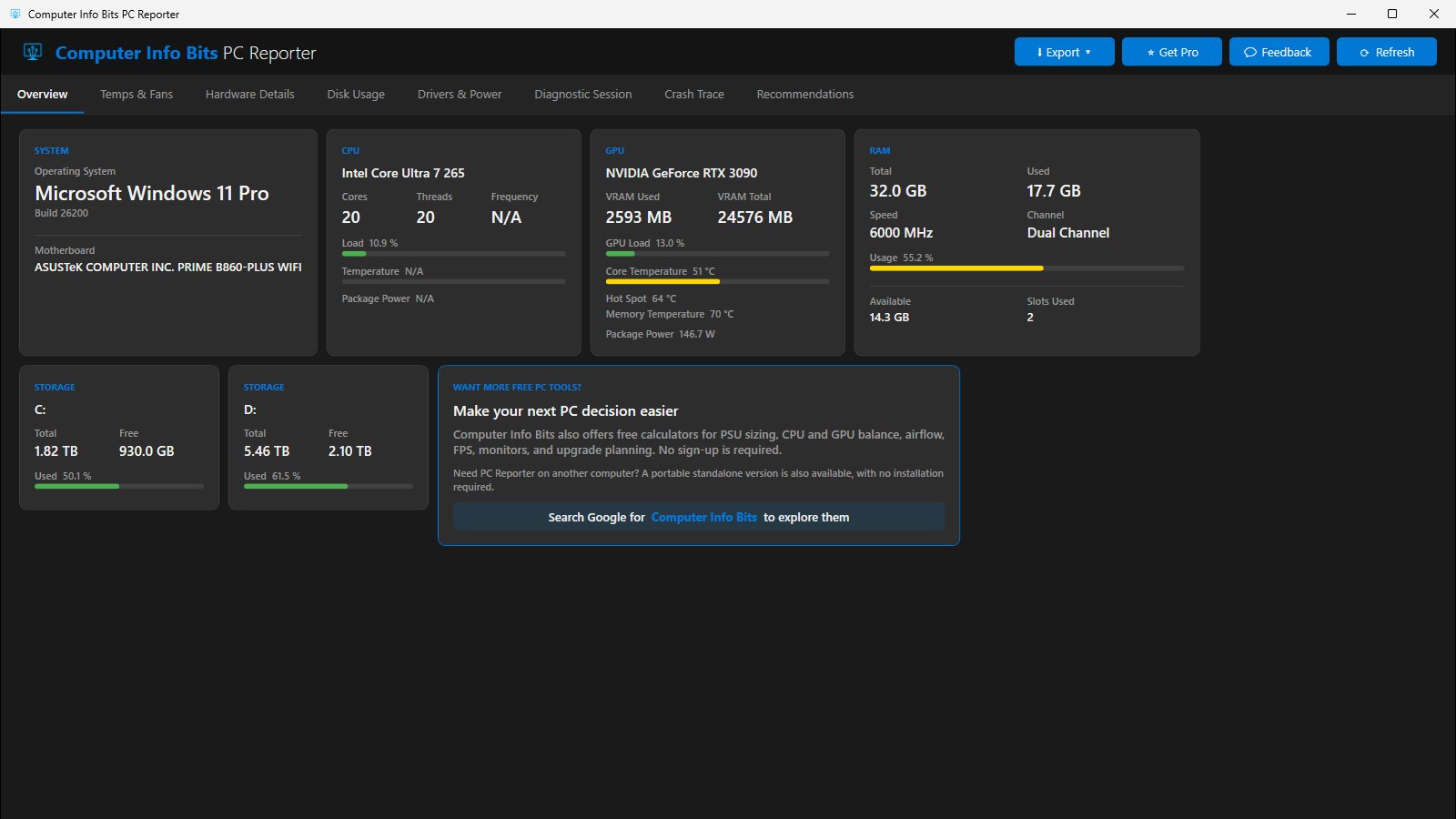
Task: Go to the Disk Usage tab
Action: tap(356, 95)
